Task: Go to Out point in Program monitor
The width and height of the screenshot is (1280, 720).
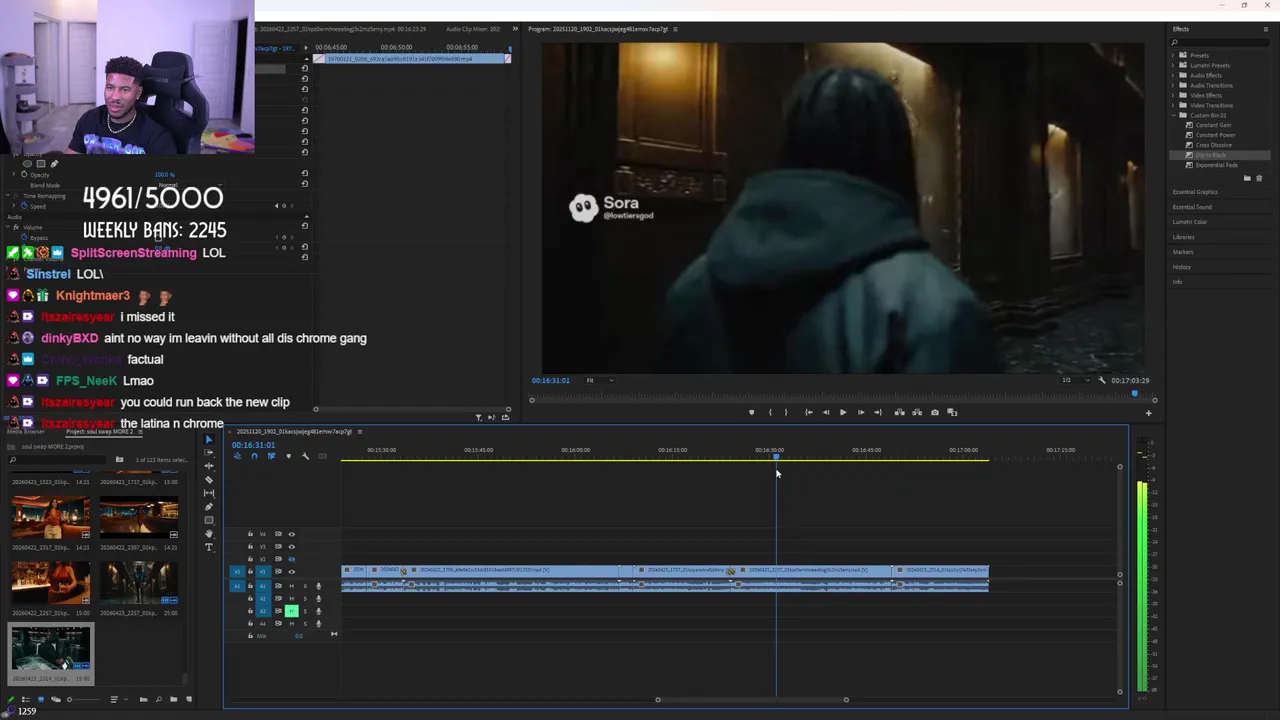Action: 878,412
